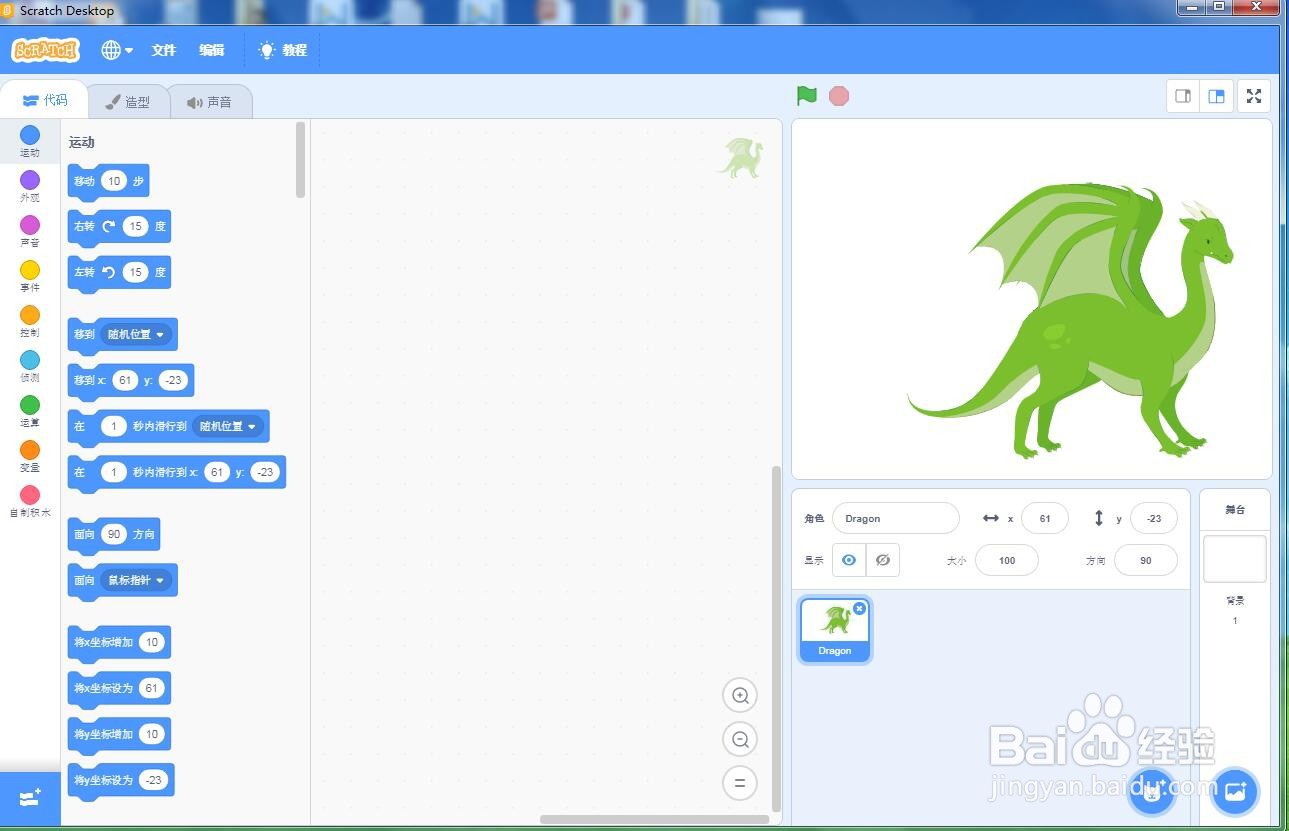
Task: Enter full screen stage mode
Action: point(1254,96)
